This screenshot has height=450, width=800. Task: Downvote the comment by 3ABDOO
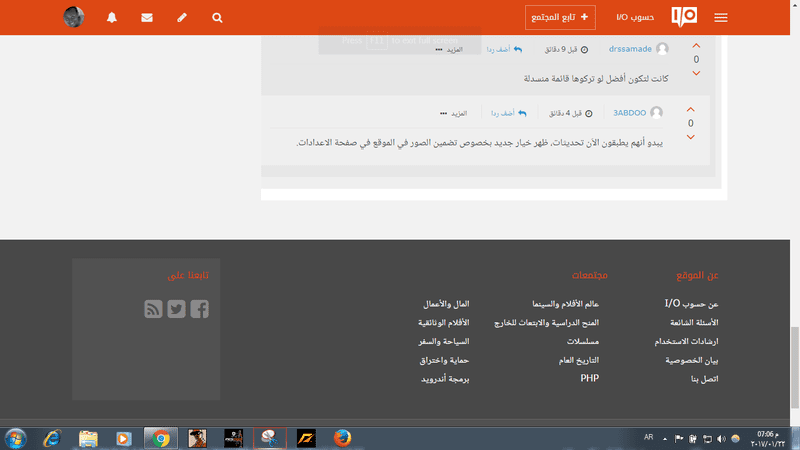[x=690, y=137]
